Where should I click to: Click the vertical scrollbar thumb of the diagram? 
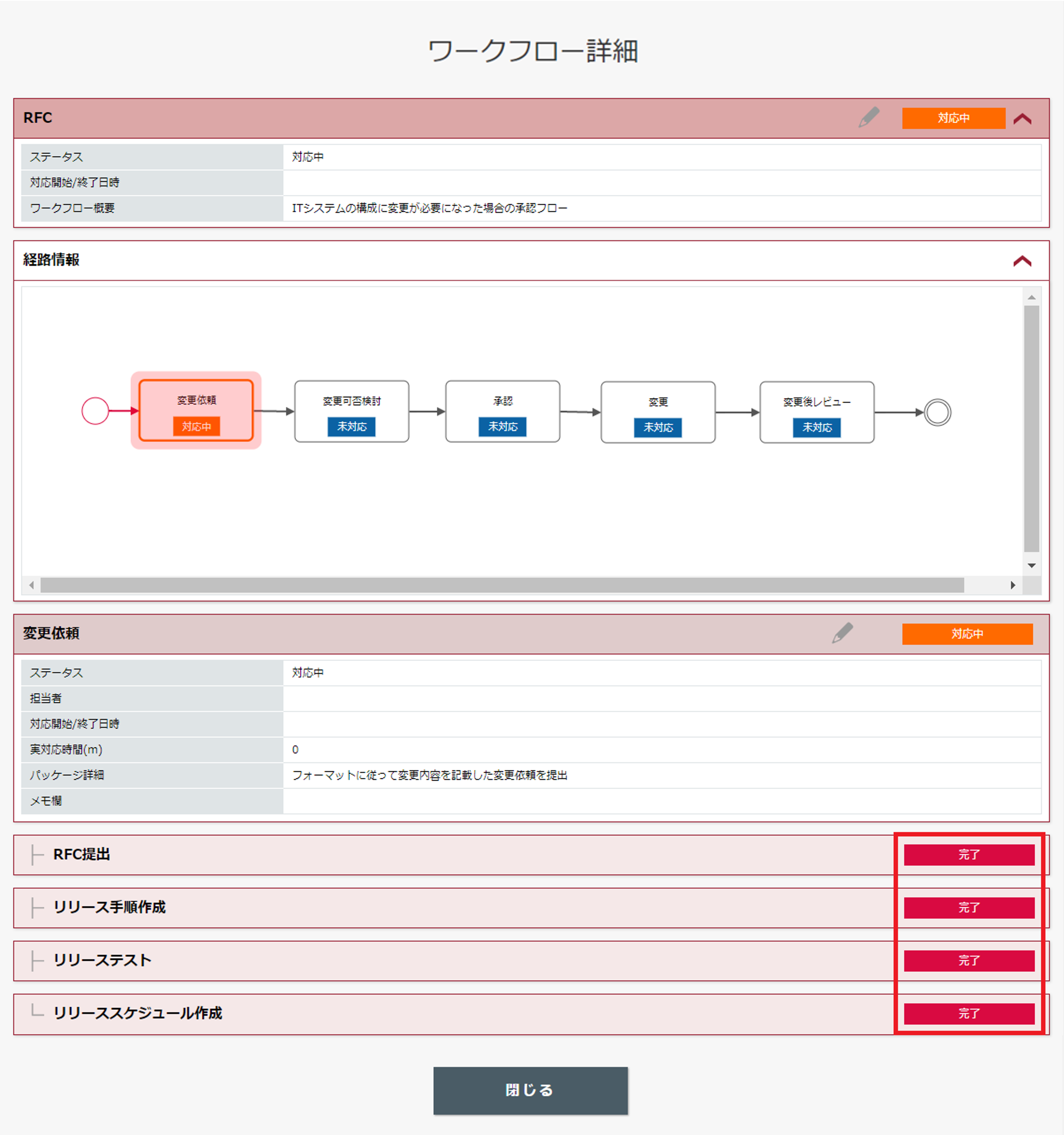click(1032, 429)
